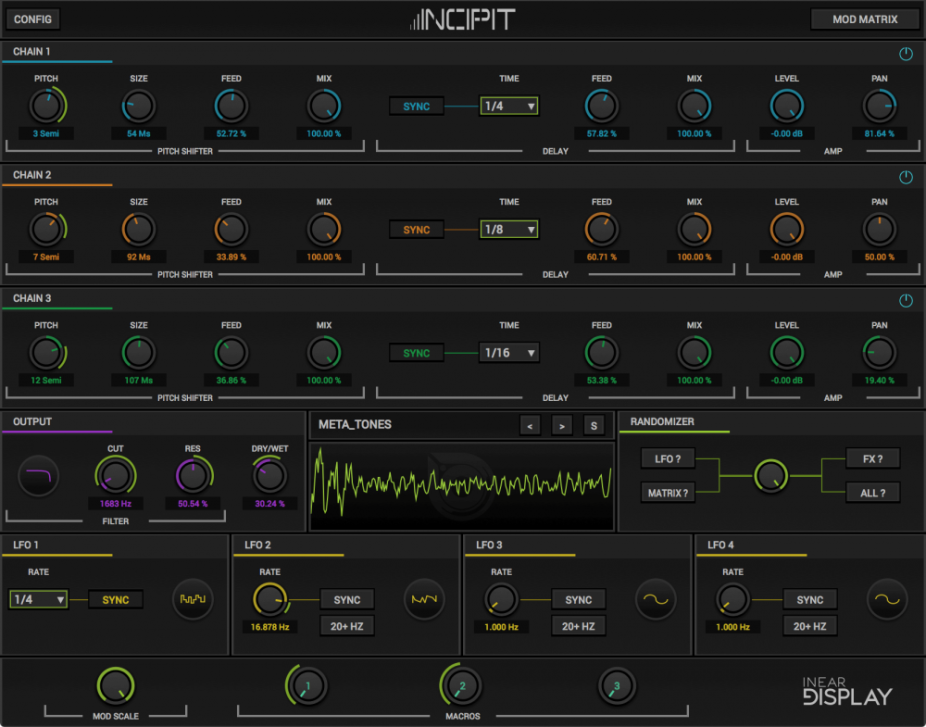Viewport: 926px width, 727px height.
Task: Open Chain 1 delay time dropdown
Action: coord(509,106)
